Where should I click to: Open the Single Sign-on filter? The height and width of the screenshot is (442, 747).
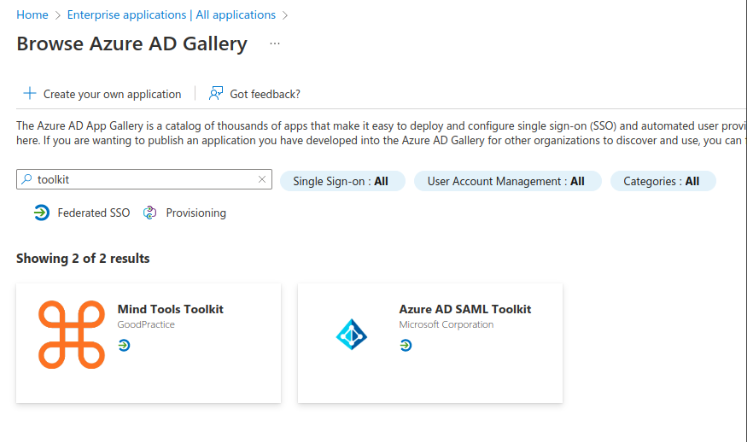coord(342,181)
